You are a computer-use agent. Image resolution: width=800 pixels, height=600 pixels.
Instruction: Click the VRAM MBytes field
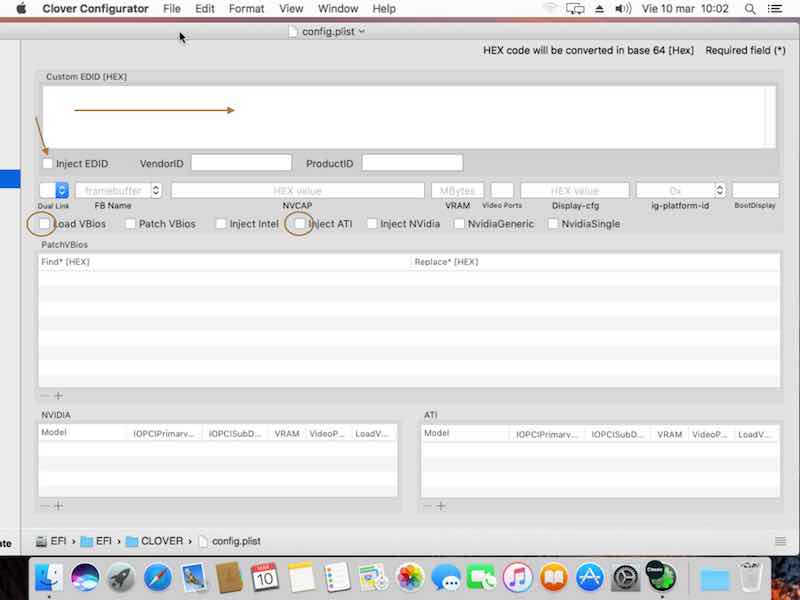coord(457,190)
